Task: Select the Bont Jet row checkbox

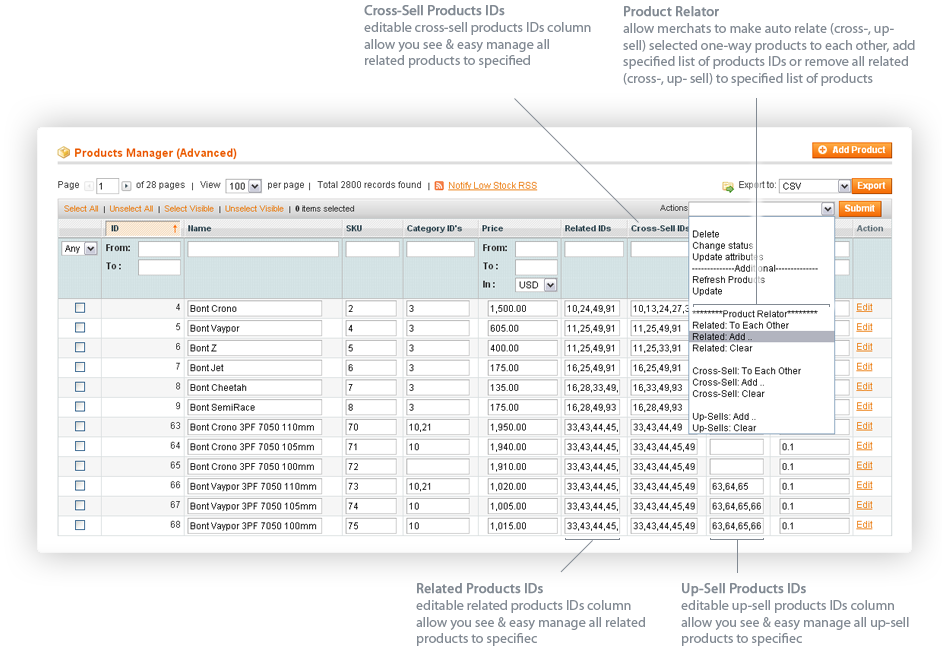Action: click(80, 367)
